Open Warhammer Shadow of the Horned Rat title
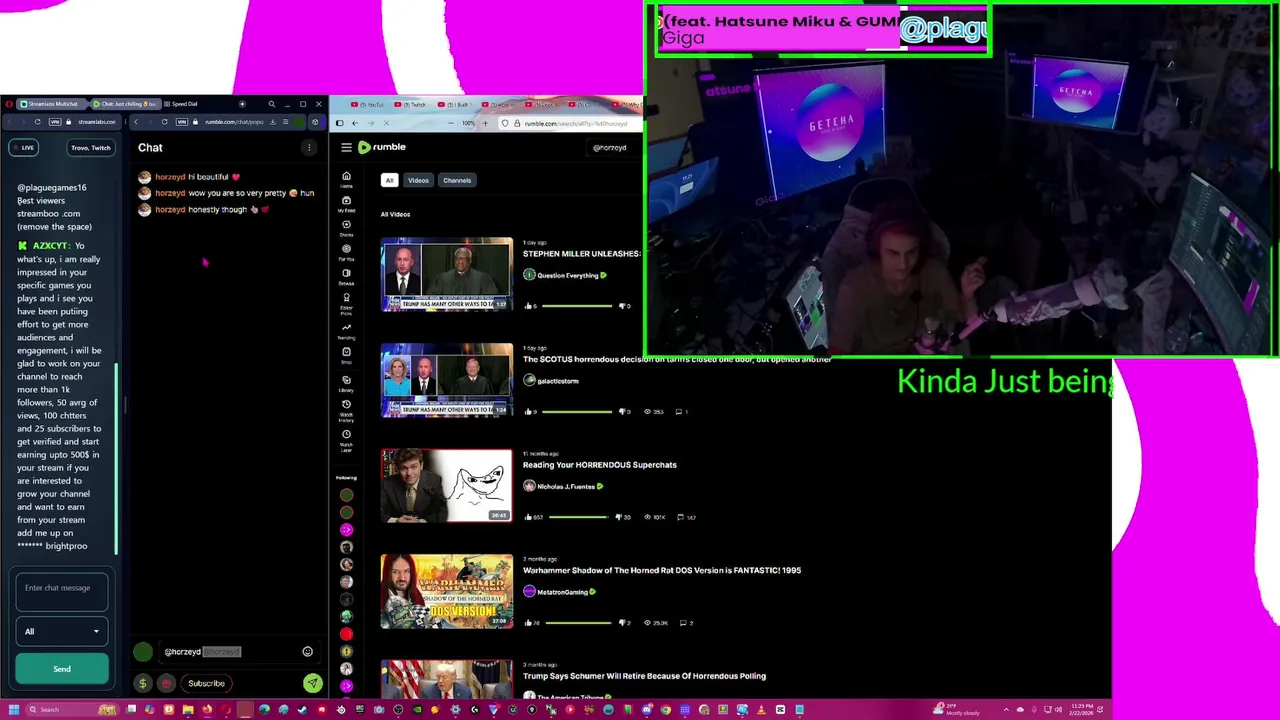1280x720 pixels. click(x=662, y=570)
